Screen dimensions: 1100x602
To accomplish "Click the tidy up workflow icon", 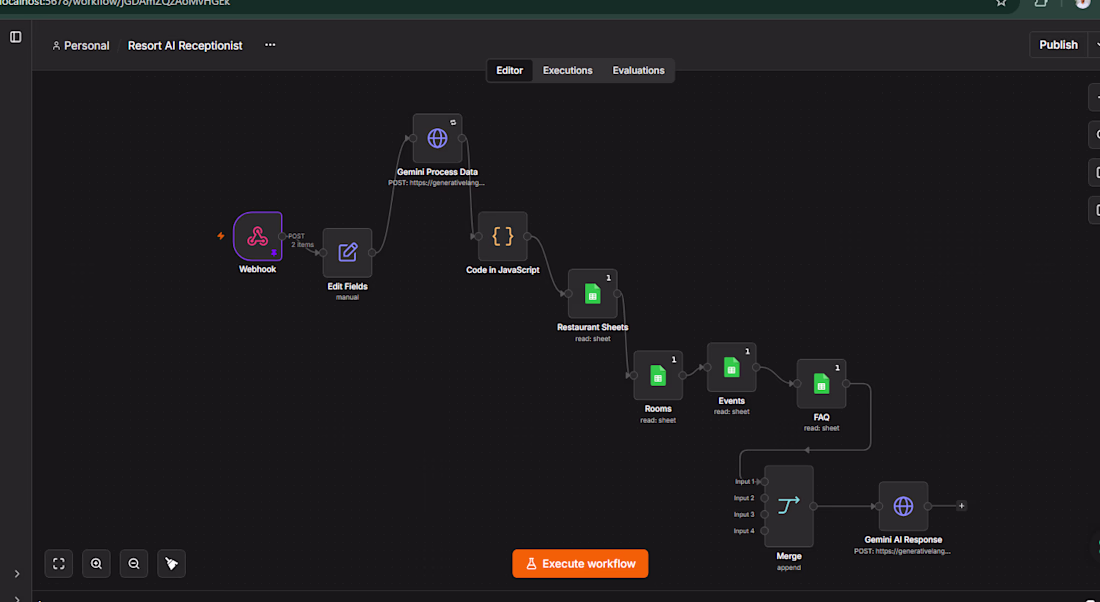I will tap(171, 563).
